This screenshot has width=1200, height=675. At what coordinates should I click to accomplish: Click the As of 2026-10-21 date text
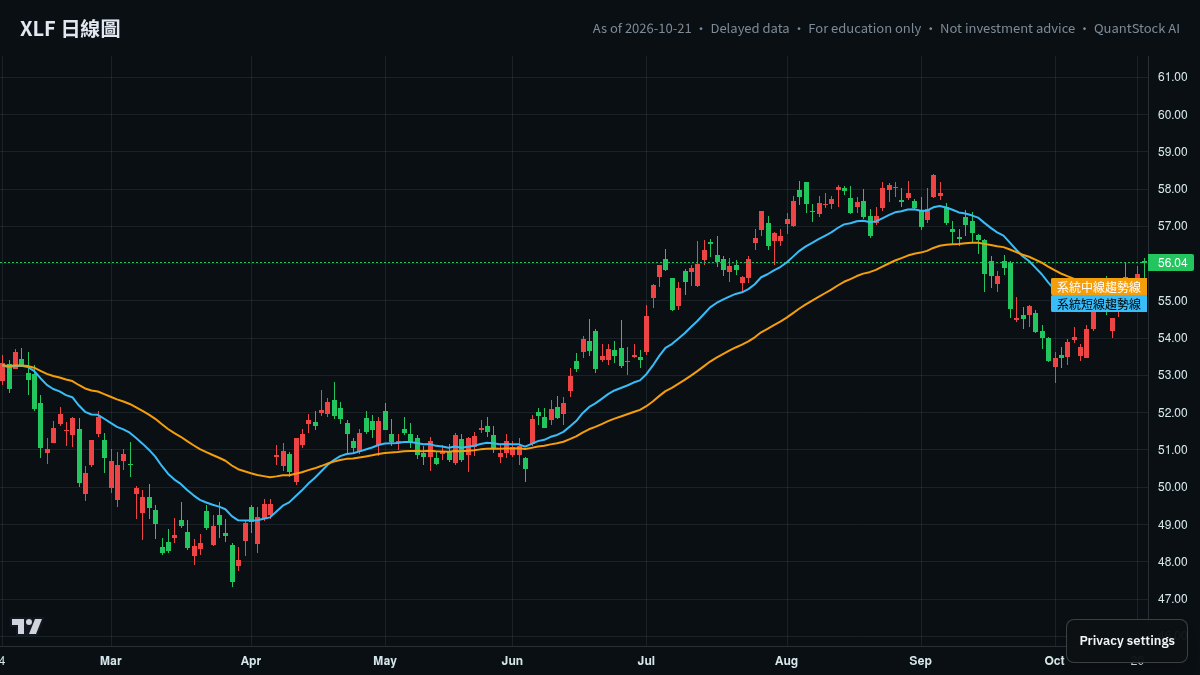point(642,29)
